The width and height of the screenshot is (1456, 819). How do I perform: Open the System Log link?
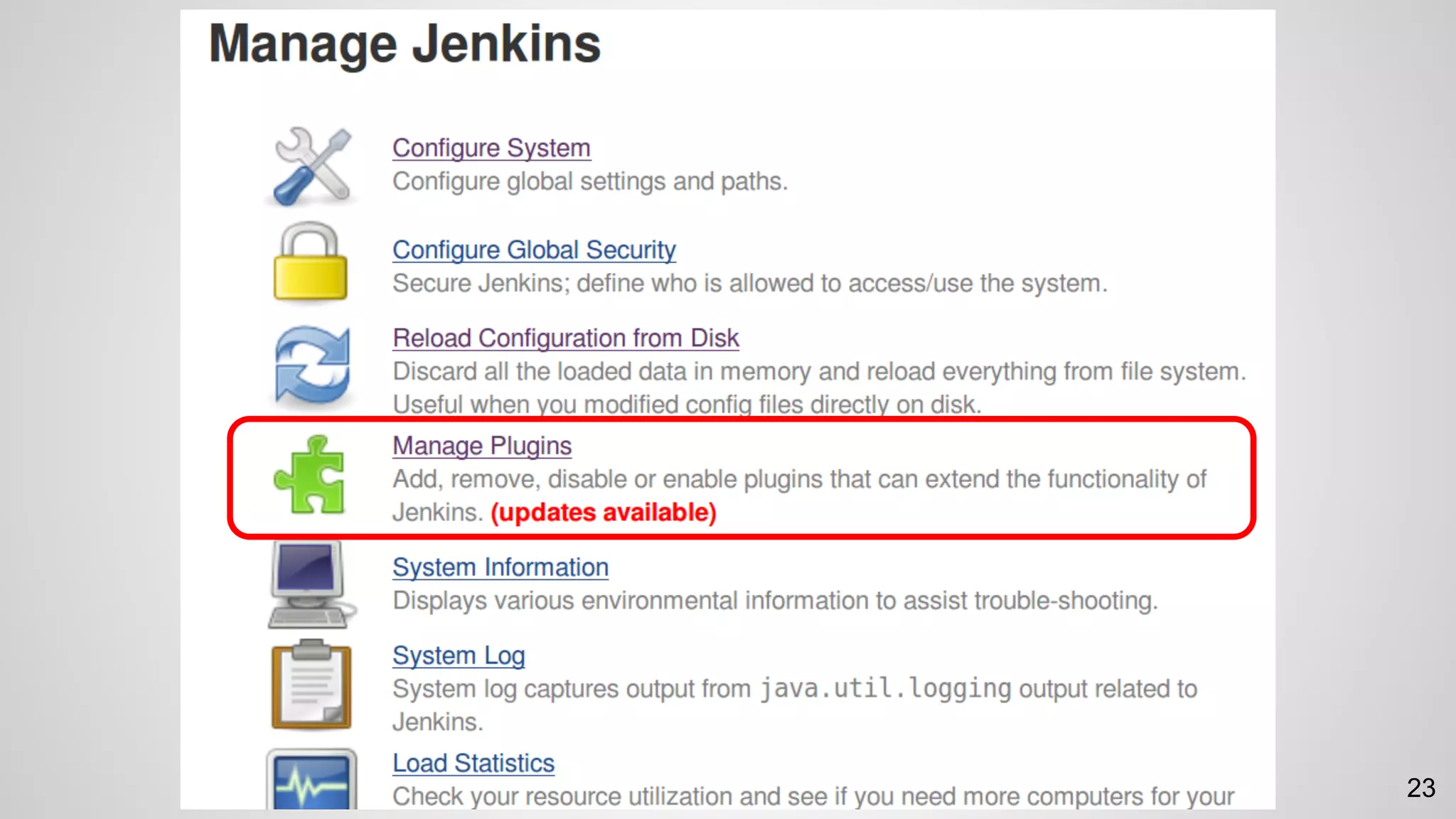click(458, 655)
